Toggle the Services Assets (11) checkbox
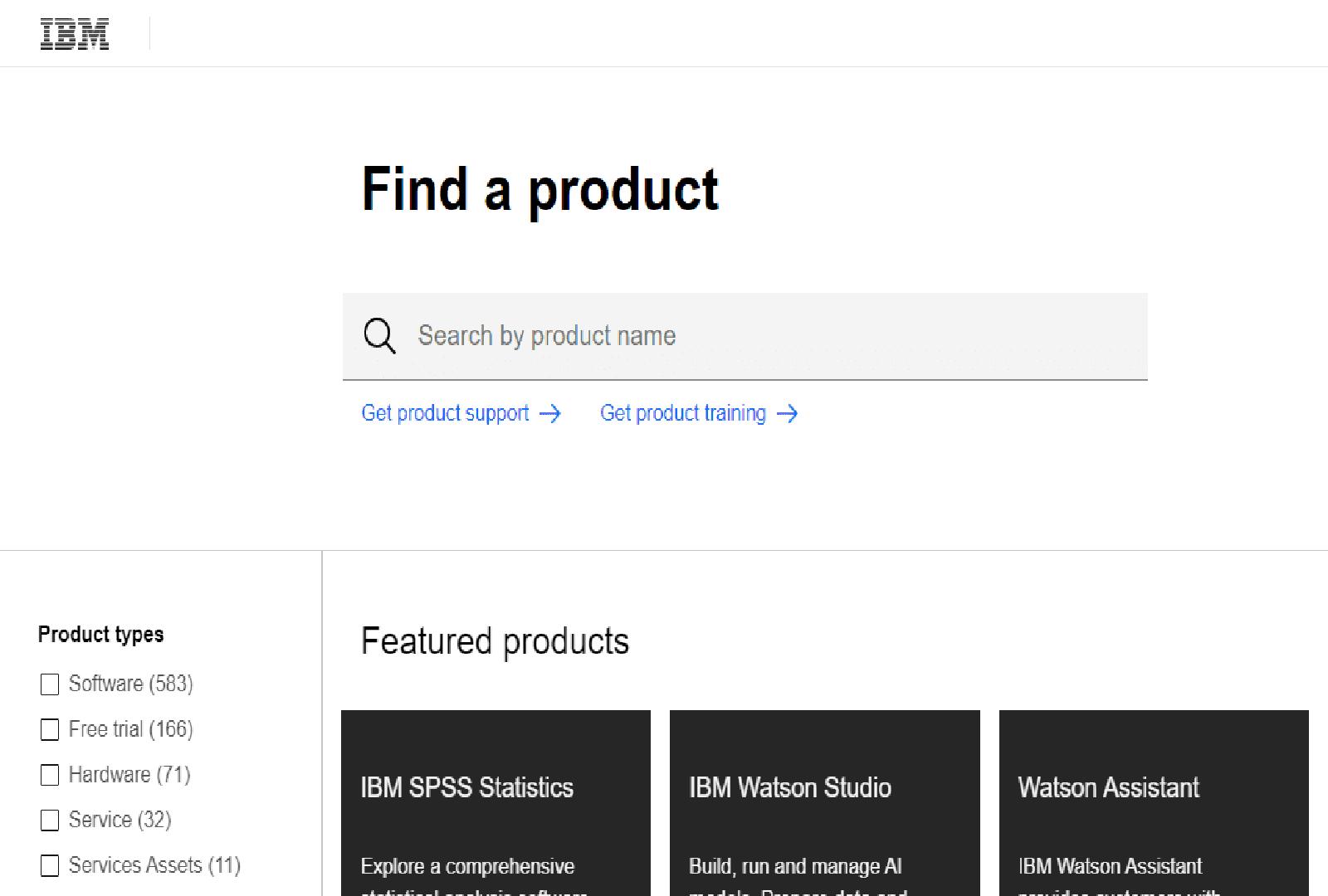 click(50, 866)
